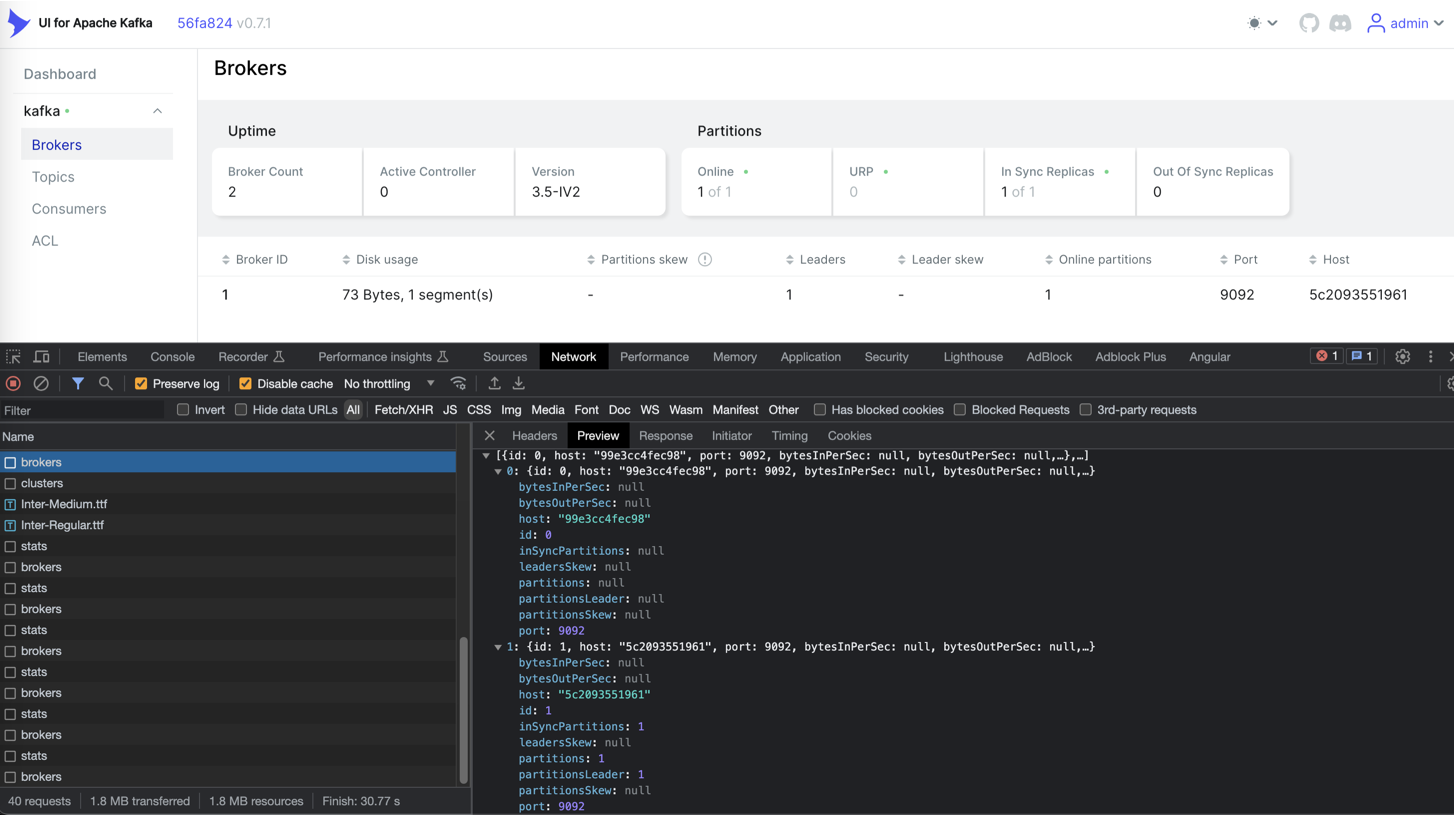Click the GitHub icon in the header

(x=1308, y=22)
